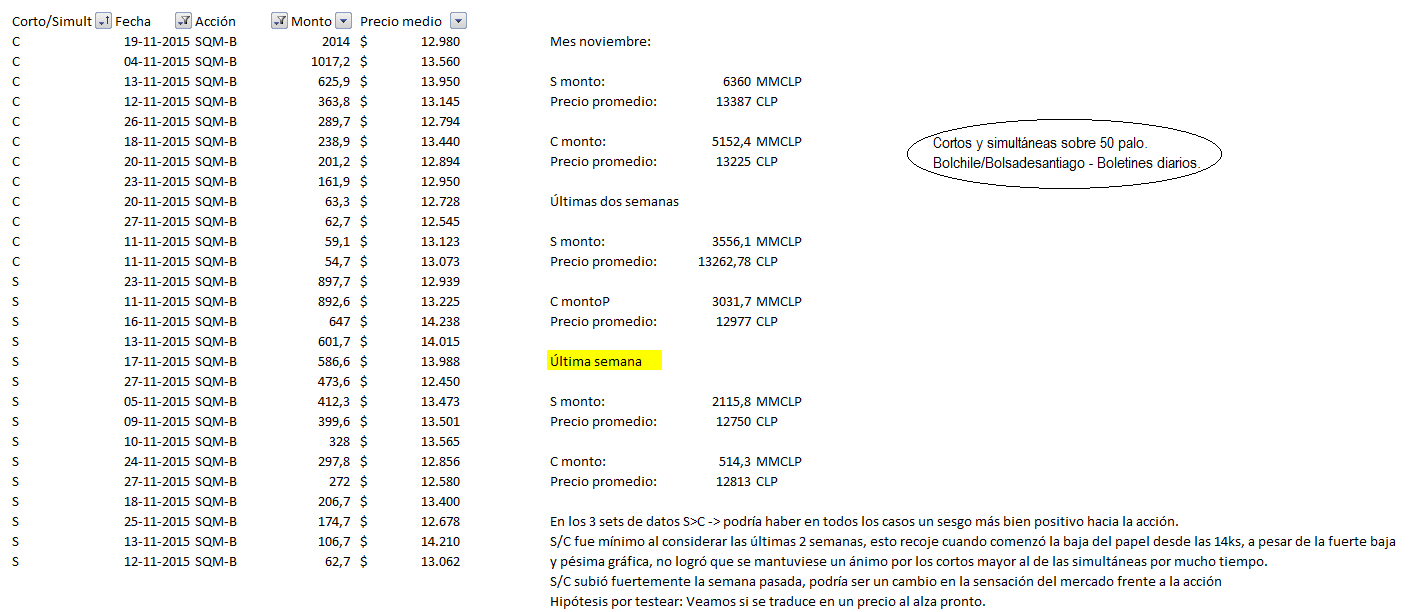Select the Monto cell with 897,7

(x=333, y=281)
